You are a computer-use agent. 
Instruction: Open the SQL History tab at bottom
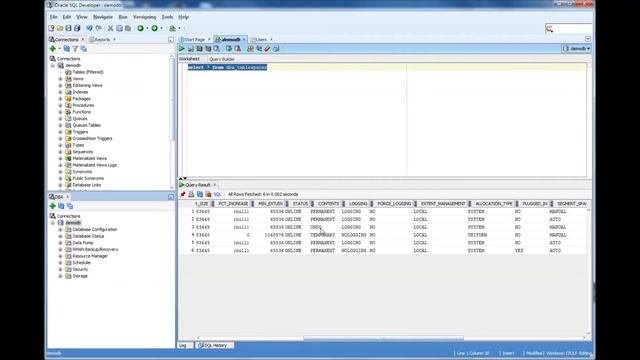pos(215,345)
